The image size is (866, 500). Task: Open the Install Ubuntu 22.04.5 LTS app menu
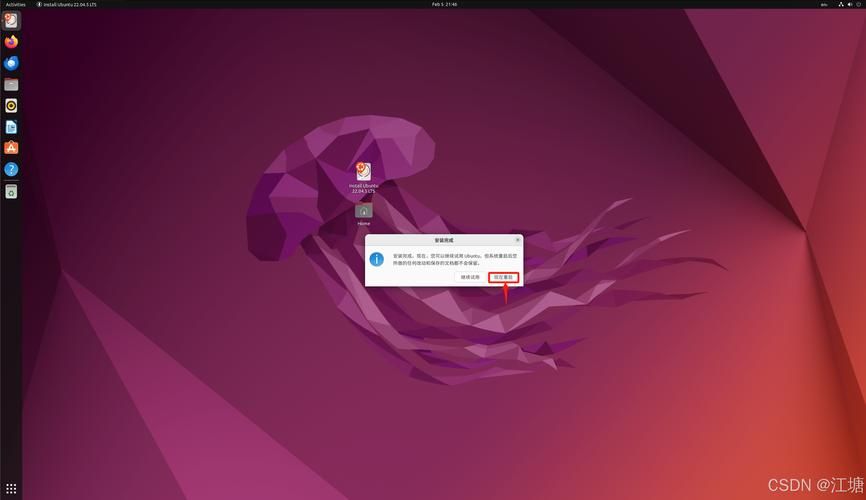(x=69, y=4)
